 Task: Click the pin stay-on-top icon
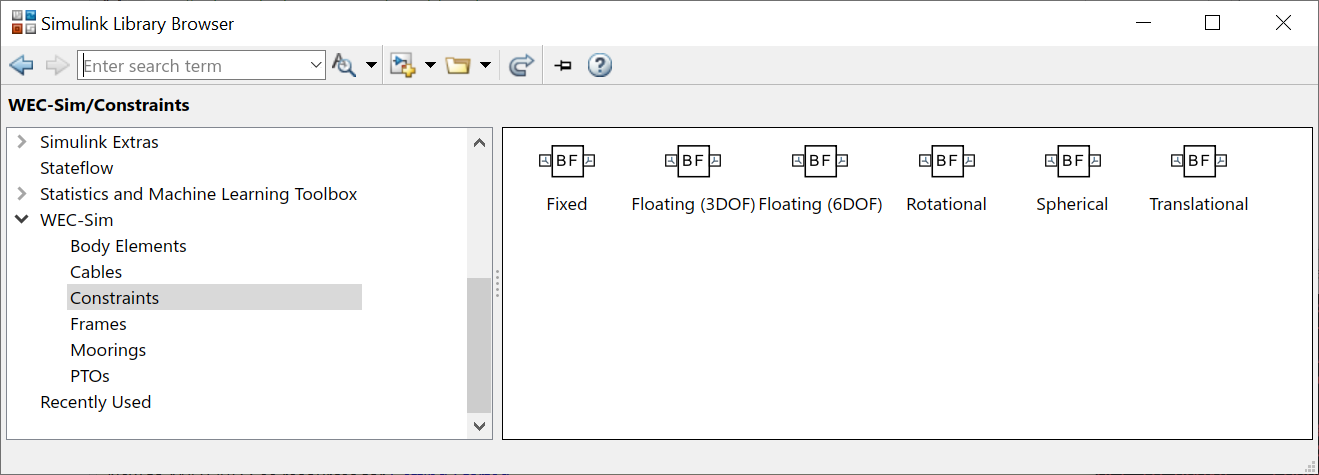click(563, 66)
